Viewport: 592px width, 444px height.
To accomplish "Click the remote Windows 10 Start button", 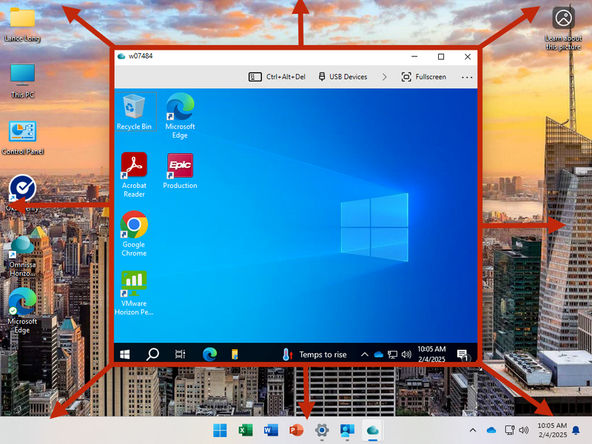I will coord(125,354).
